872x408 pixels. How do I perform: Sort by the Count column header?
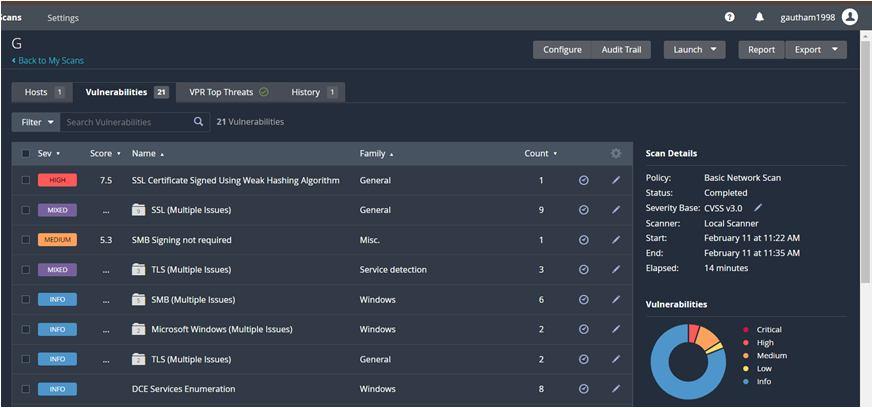[x=541, y=153]
